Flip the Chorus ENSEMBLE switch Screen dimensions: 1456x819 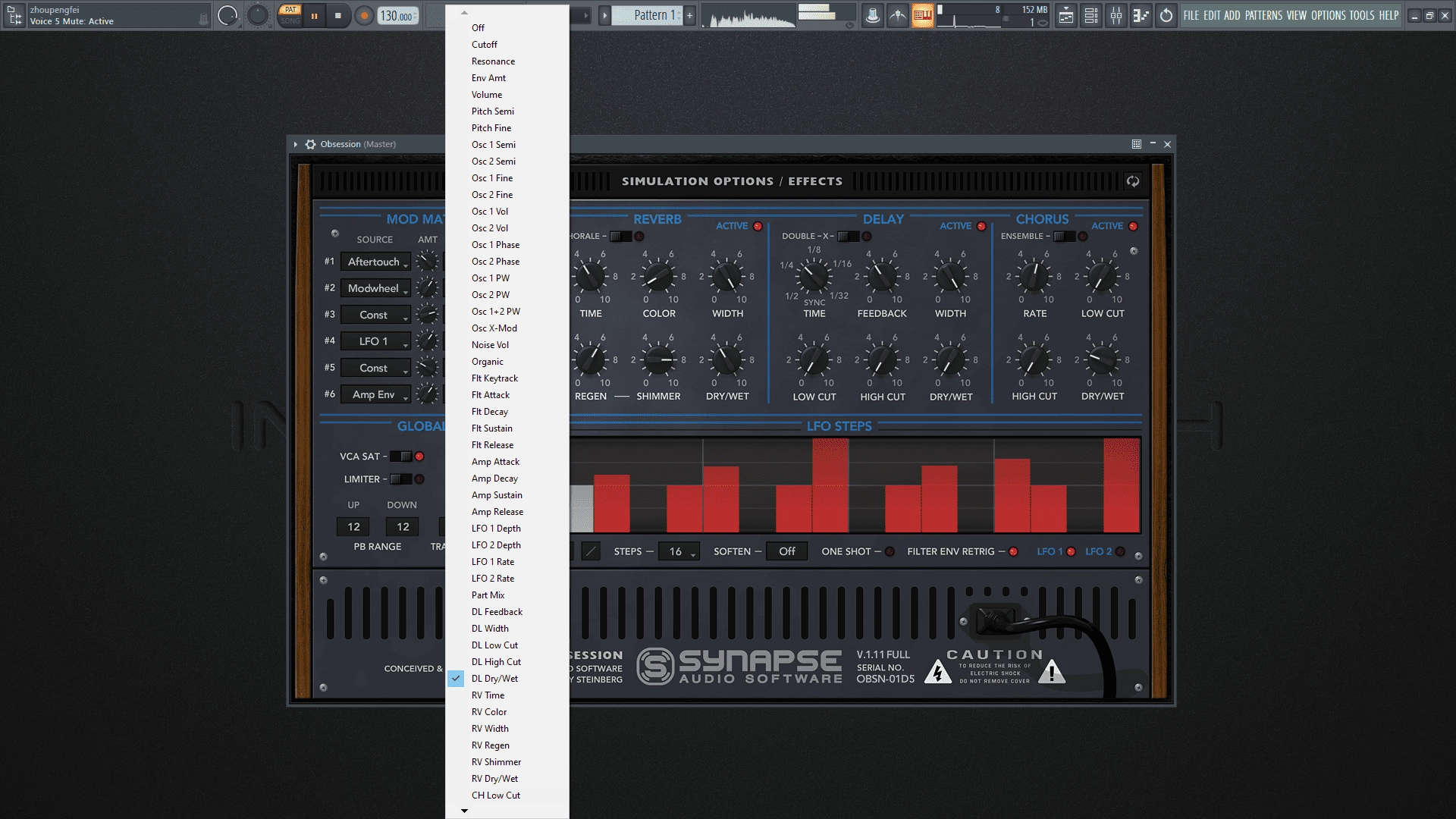[1064, 237]
